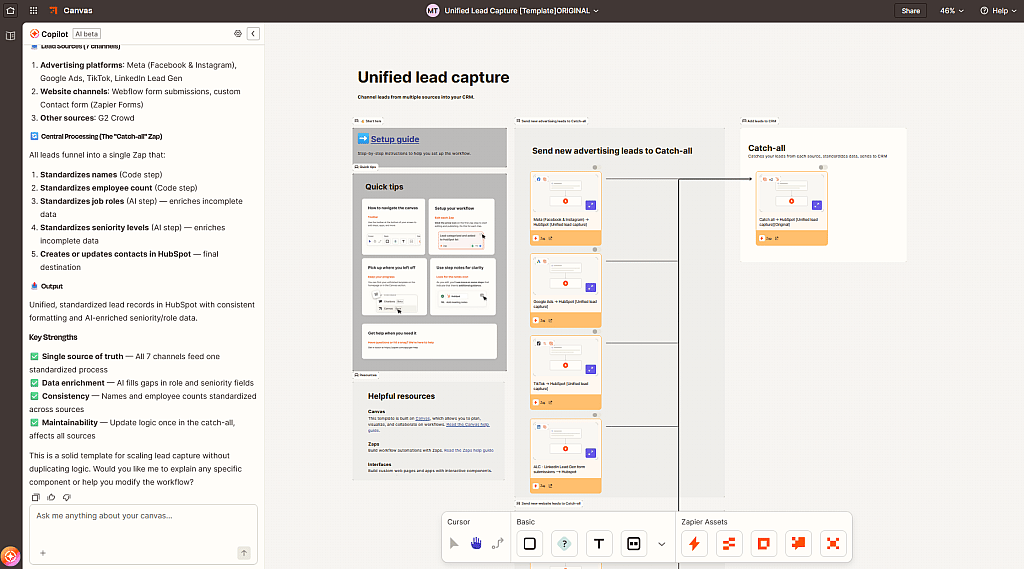Image resolution: width=1024 pixels, height=569 pixels.
Task: Open the floating Copilot orb
Action: (10, 557)
